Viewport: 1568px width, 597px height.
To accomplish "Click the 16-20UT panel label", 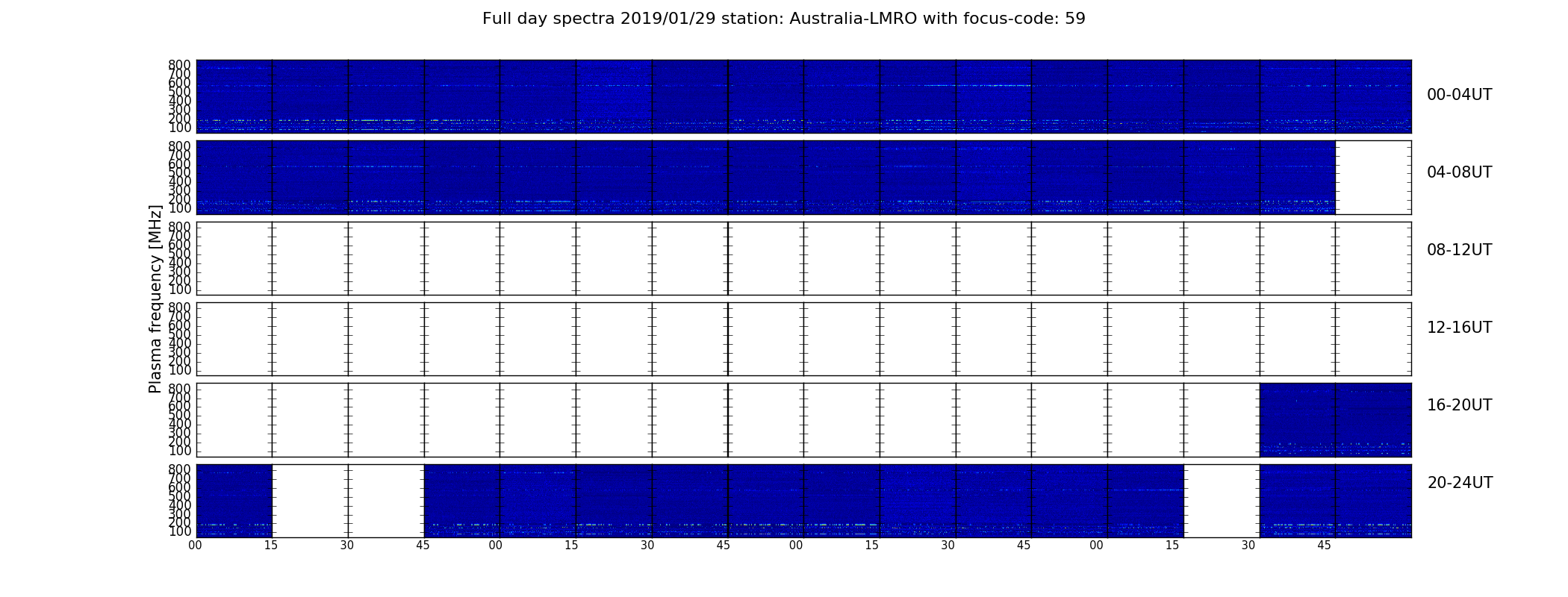I will [1459, 405].
